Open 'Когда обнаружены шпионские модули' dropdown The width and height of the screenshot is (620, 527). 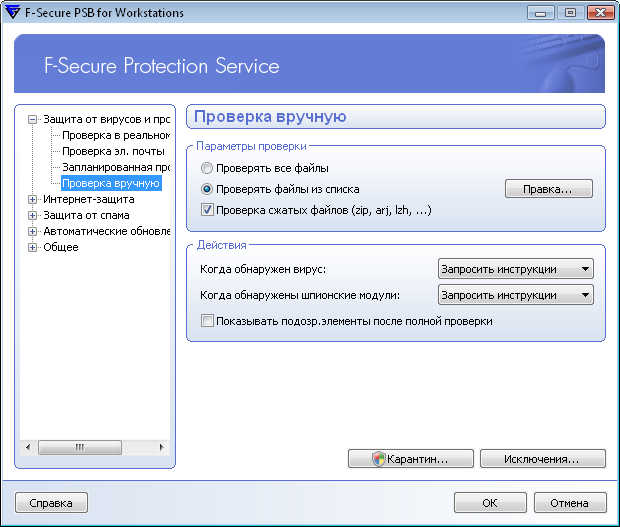(516, 295)
